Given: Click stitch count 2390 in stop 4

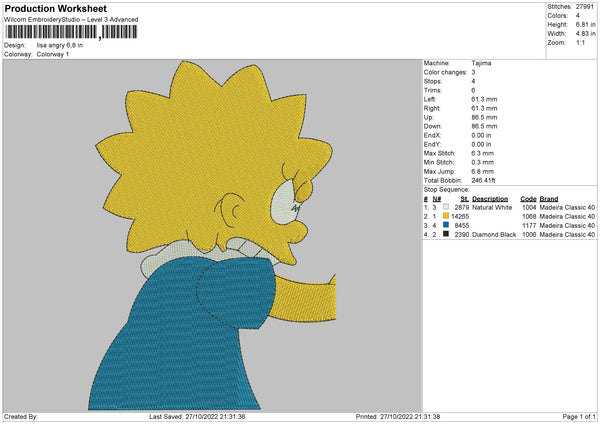Looking at the screenshot, I should coord(462,235).
